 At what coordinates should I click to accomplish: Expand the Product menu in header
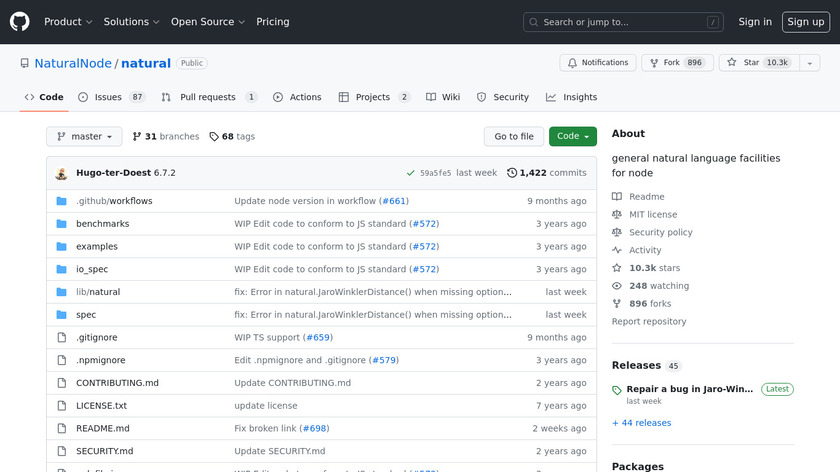coord(68,22)
